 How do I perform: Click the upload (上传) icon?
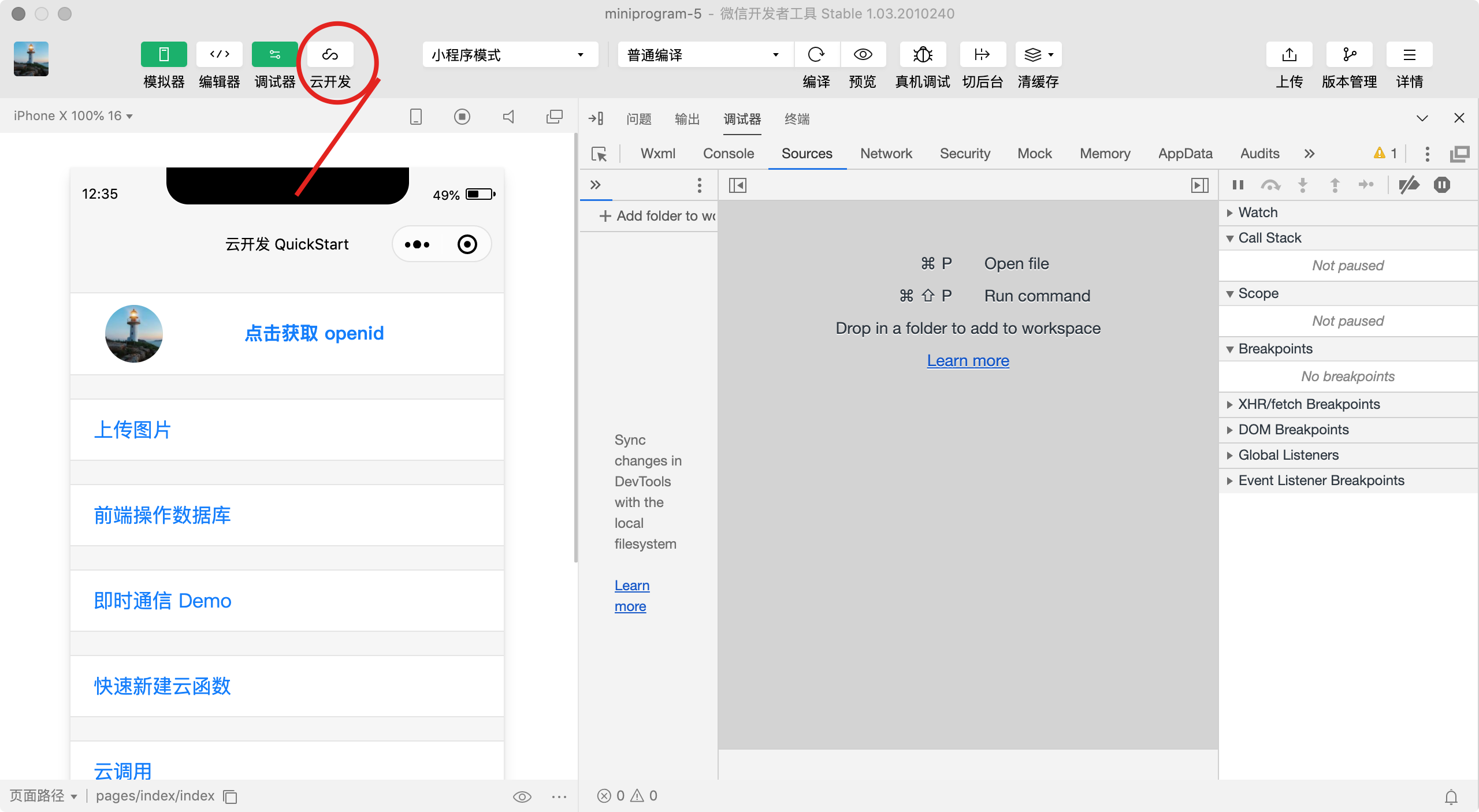pyautogui.click(x=1289, y=55)
